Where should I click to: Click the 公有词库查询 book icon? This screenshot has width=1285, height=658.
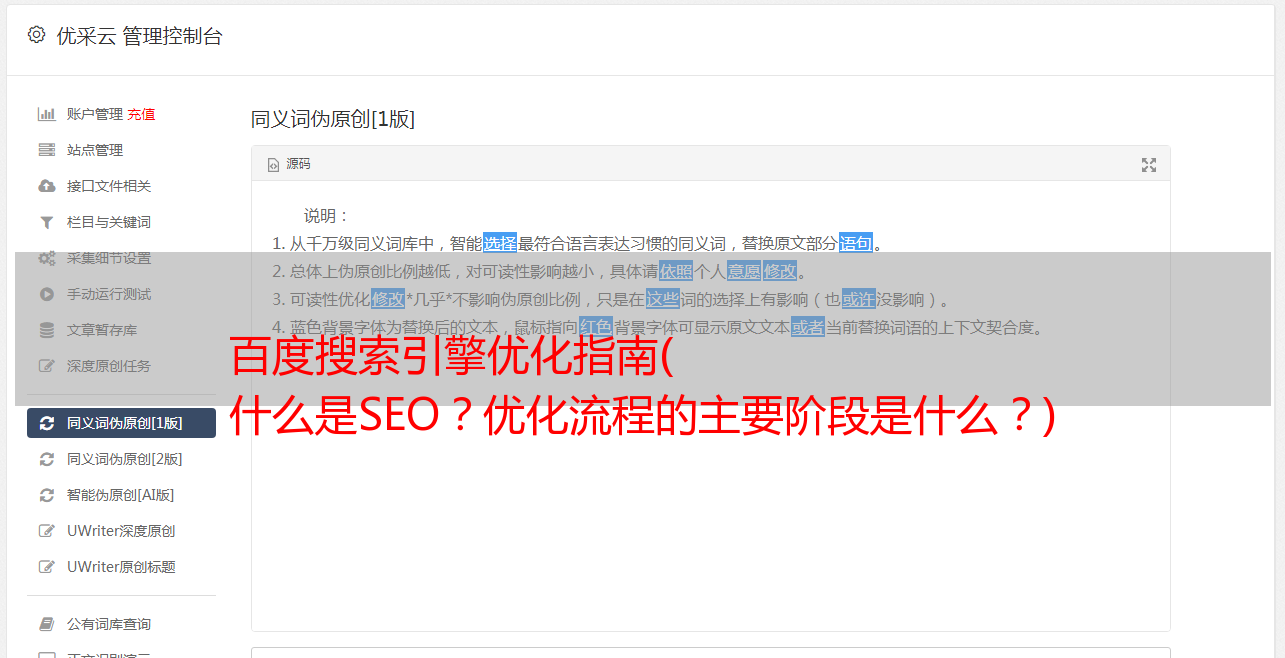click(46, 624)
